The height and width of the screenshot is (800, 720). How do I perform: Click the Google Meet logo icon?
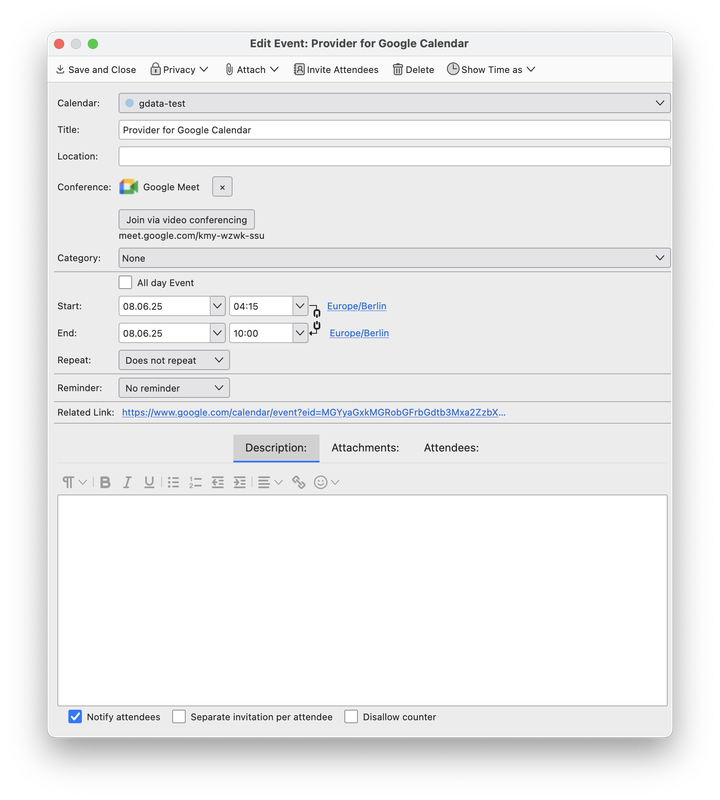129,187
